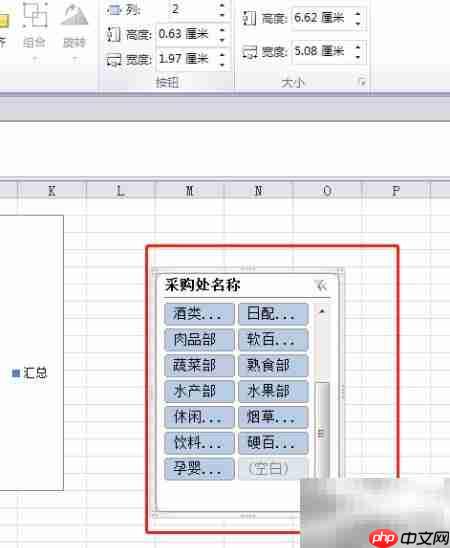Select the 休闲... slicer item
This screenshot has width=450, height=548.
coord(199,417)
